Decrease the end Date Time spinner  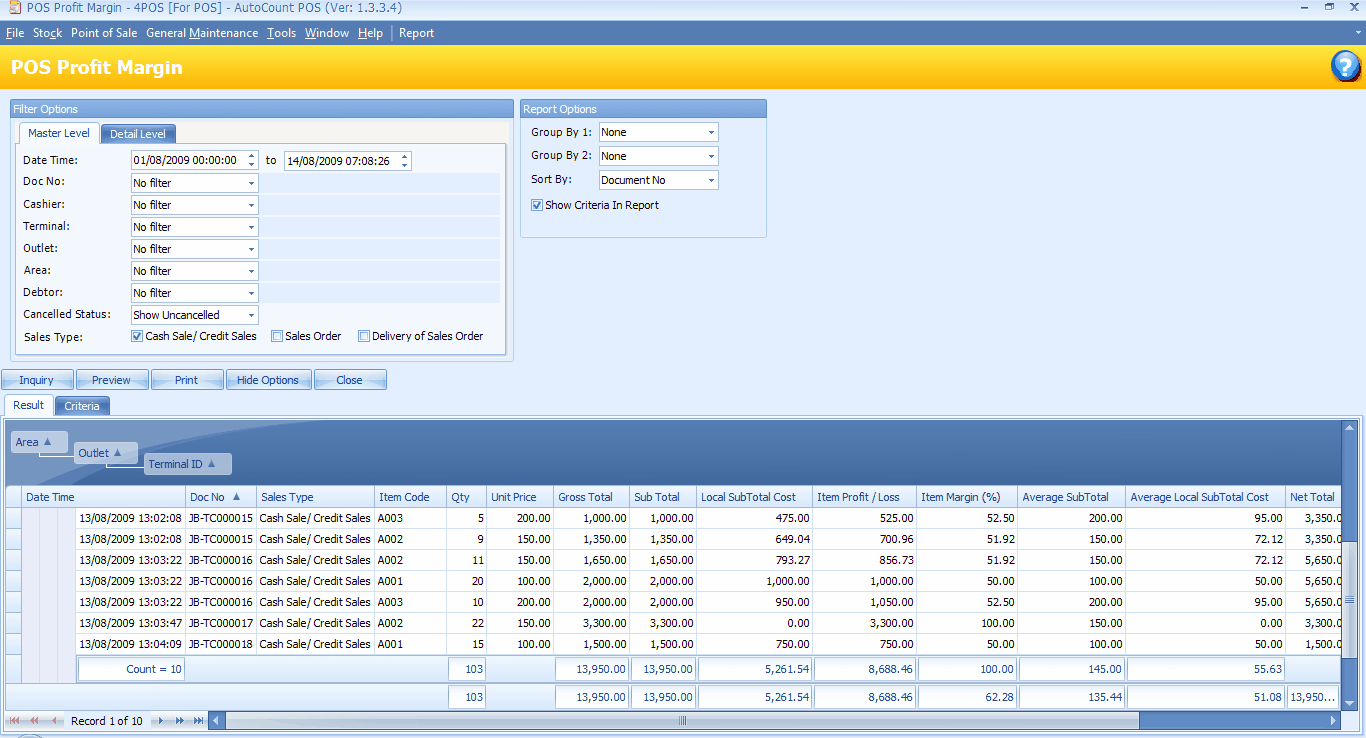405,165
